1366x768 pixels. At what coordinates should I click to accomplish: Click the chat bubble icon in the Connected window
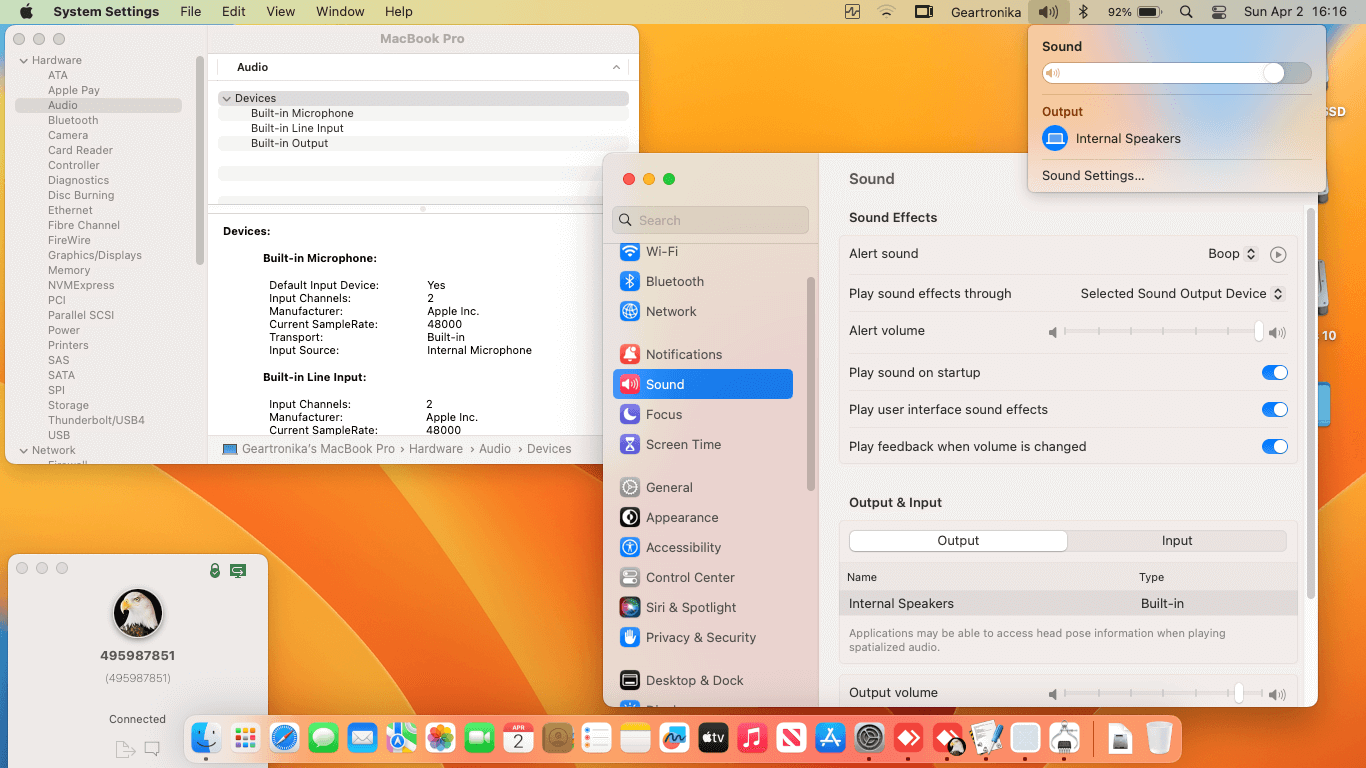click(x=152, y=748)
